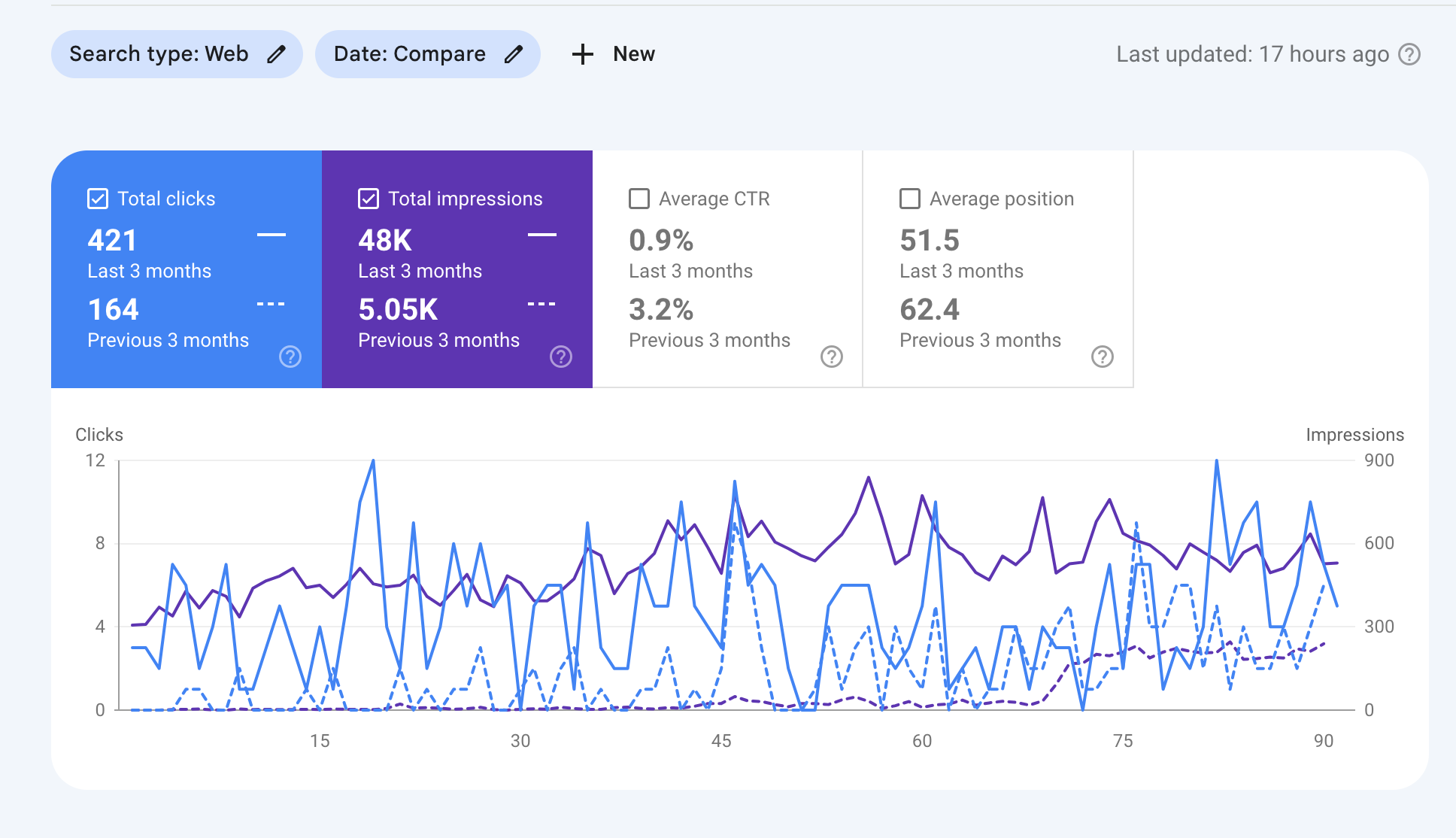Click the 45 marker on chart axis
Screen dimensions: 1456x838
tap(720, 741)
